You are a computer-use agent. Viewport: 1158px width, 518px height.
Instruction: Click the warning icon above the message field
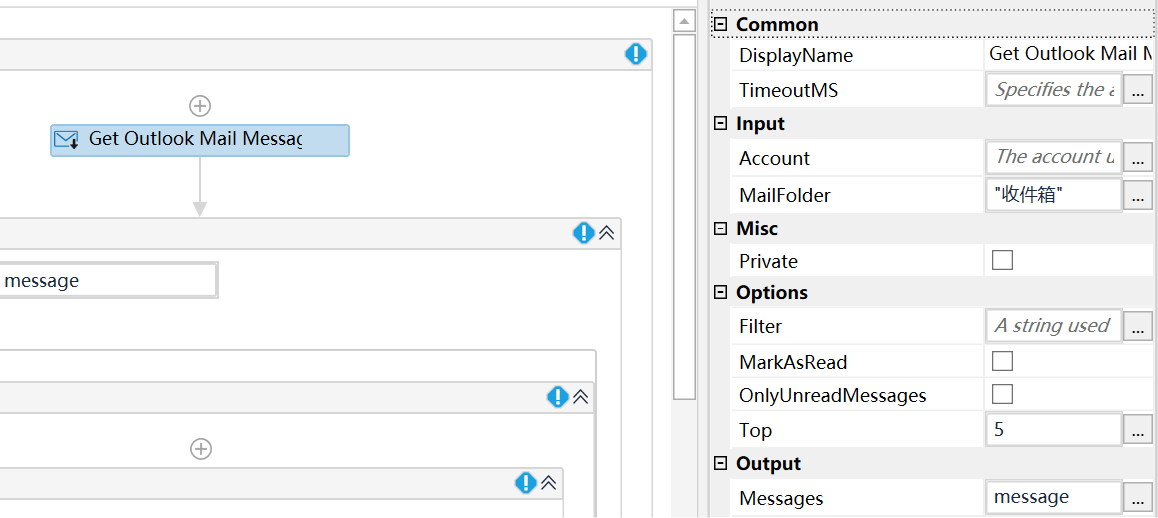(584, 233)
